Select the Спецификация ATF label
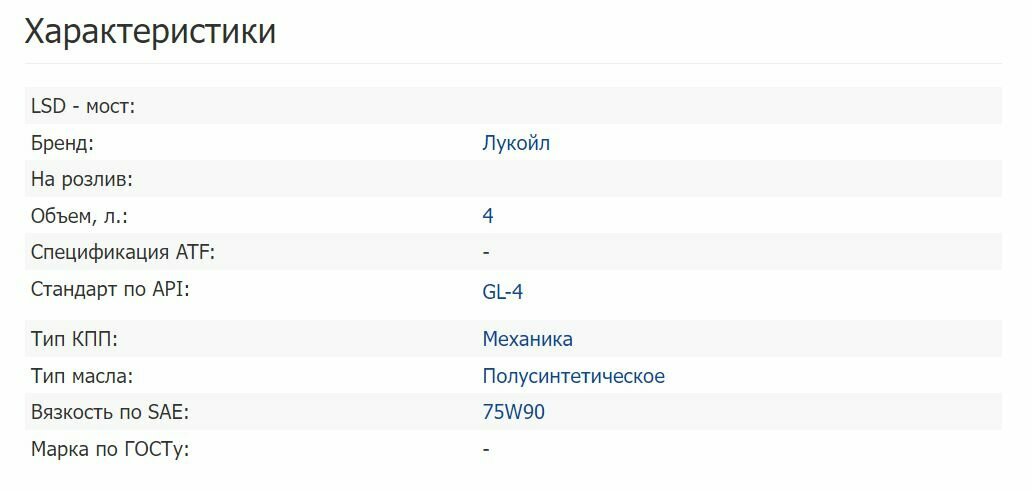 123,252
